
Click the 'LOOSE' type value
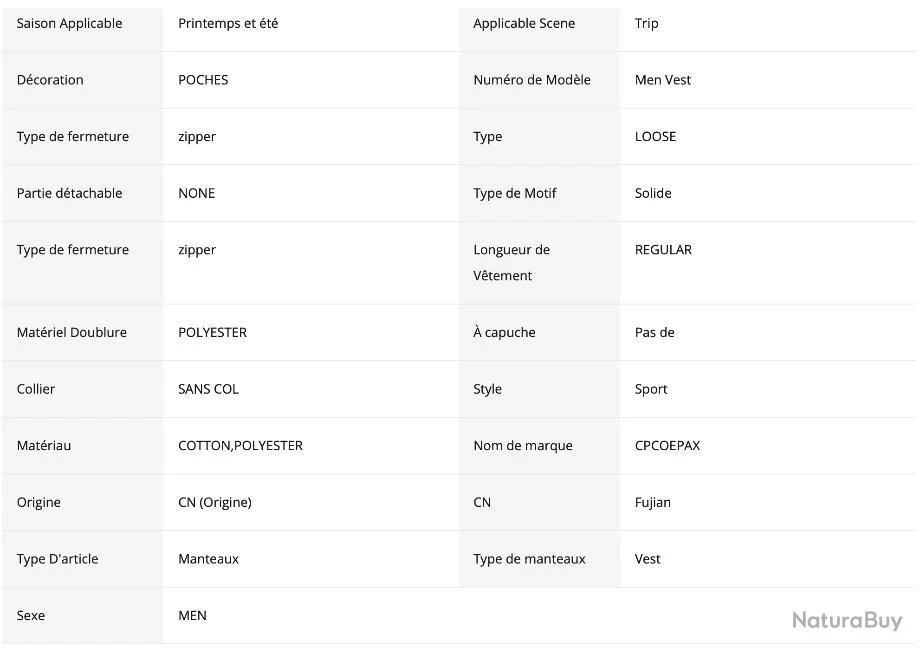[655, 137]
